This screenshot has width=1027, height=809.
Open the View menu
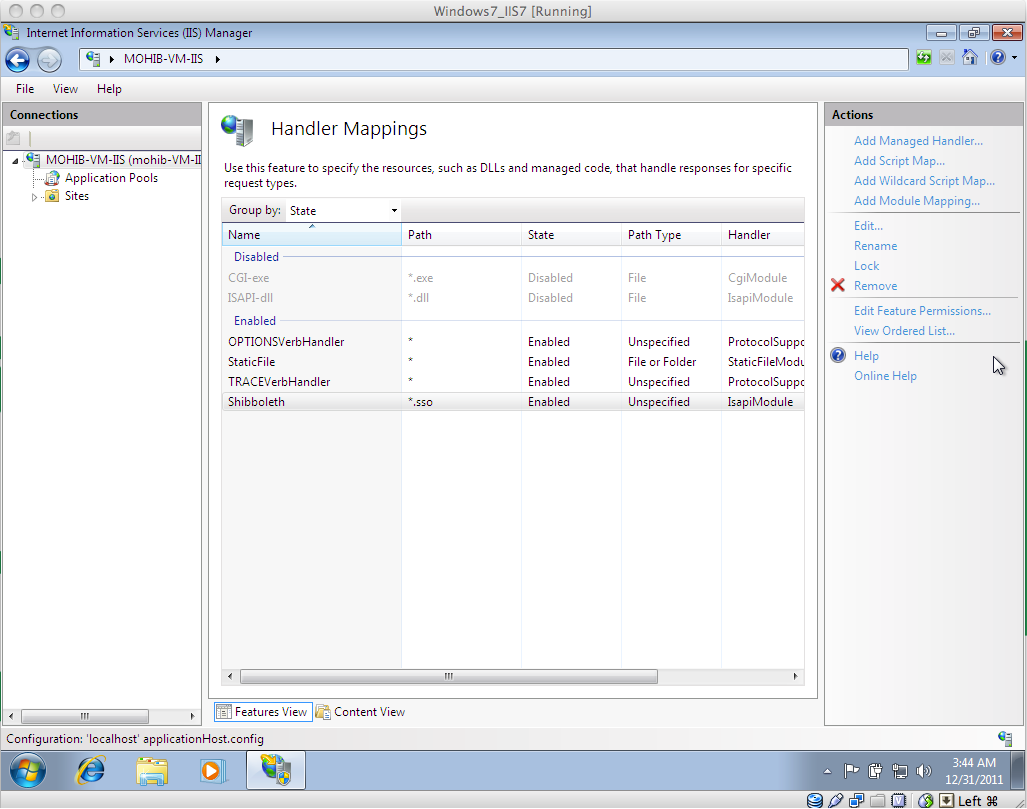65,89
